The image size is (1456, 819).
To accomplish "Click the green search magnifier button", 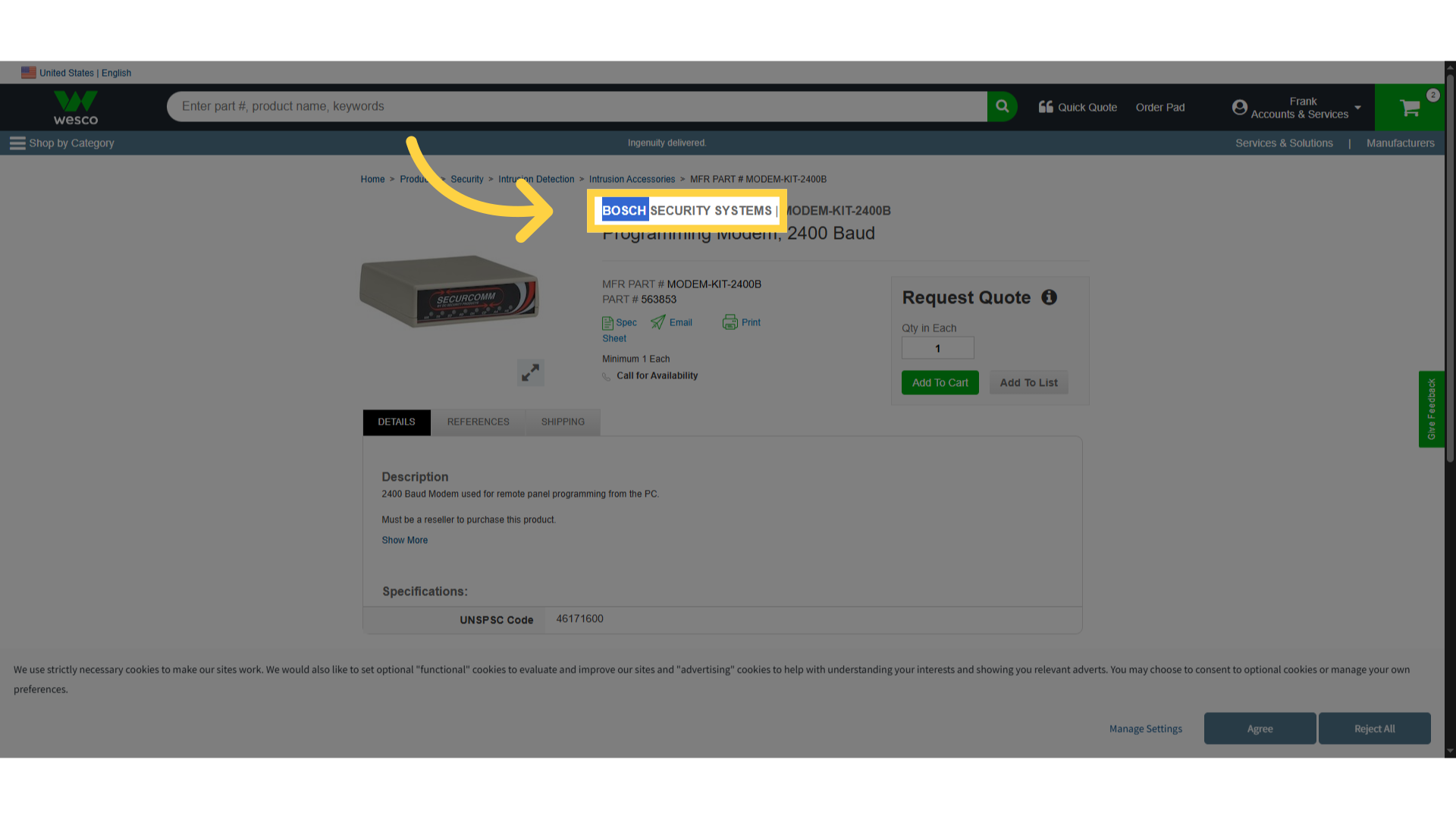I will (1002, 107).
